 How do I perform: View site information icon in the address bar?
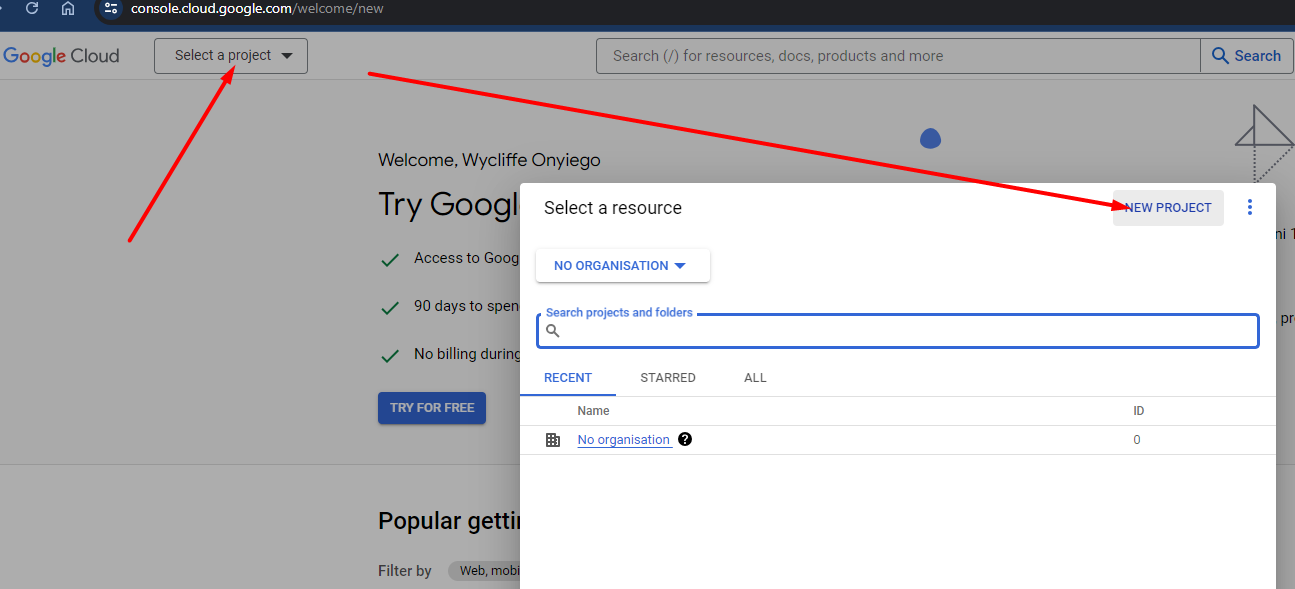click(x=112, y=8)
